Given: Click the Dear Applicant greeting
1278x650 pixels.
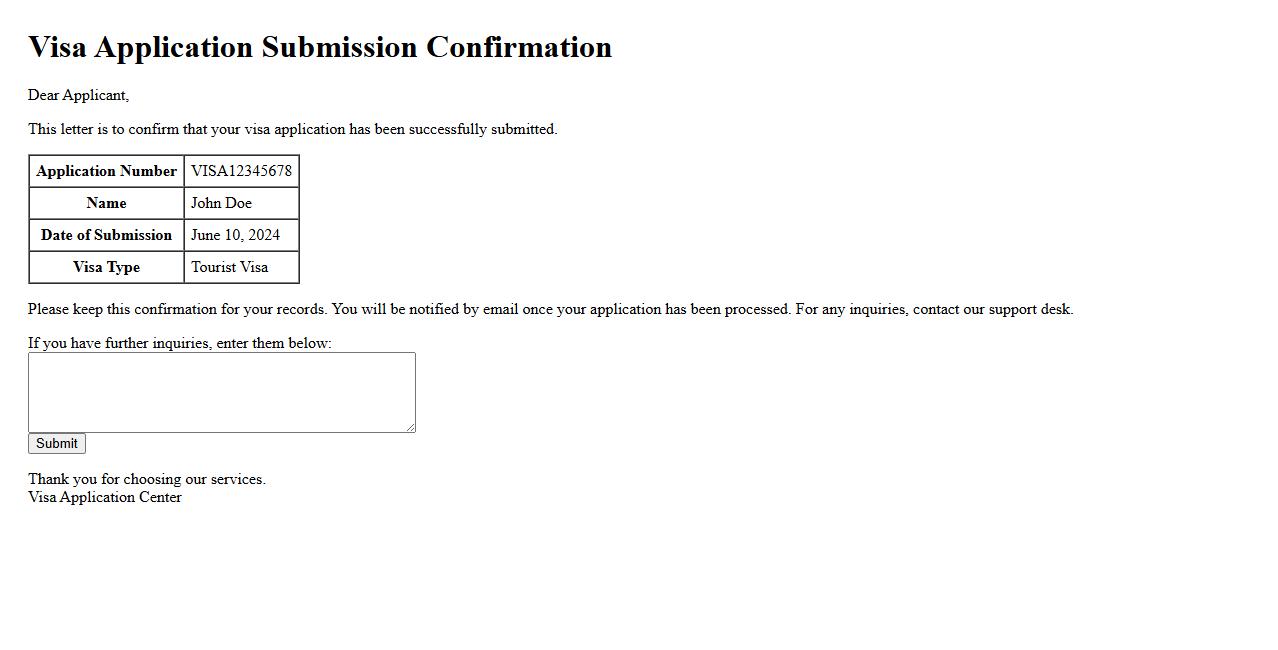Looking at the screenshot, I should pyautogui.click(x=78, y=95).
